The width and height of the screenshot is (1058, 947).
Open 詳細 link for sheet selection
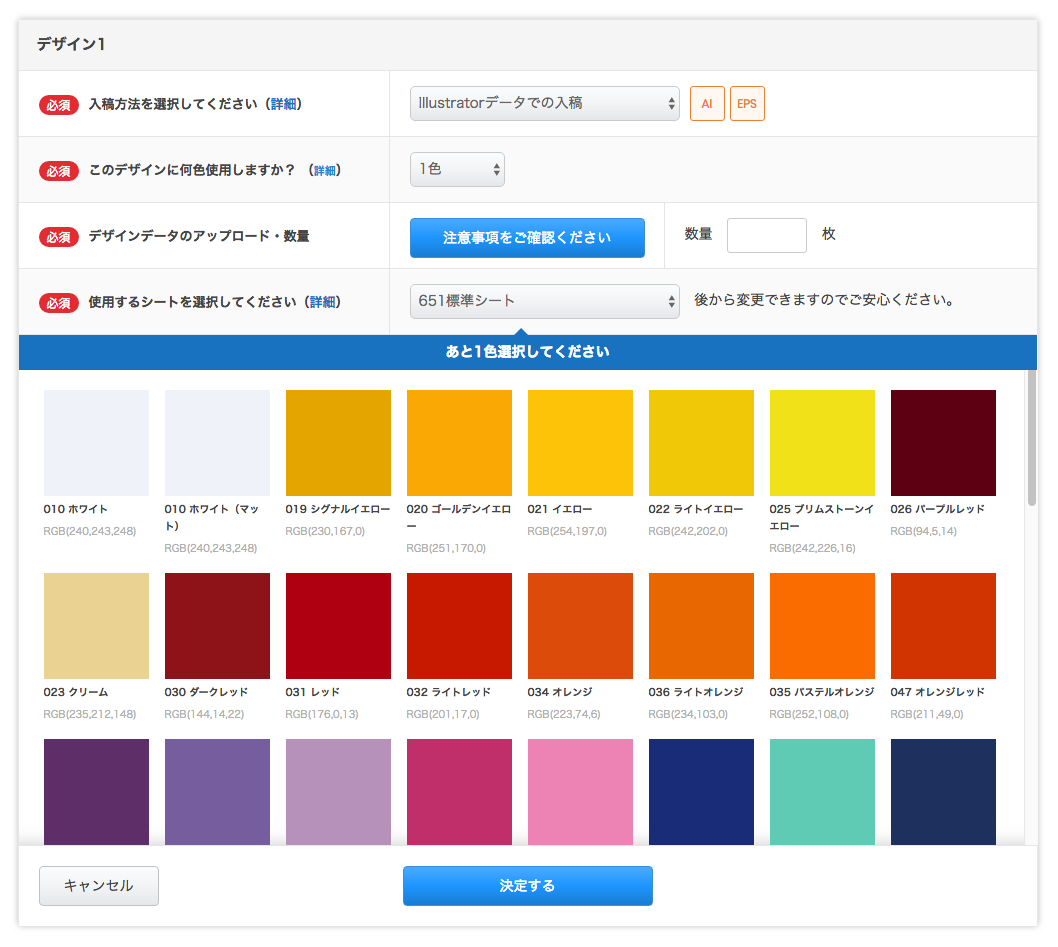[x=323, y=302]
